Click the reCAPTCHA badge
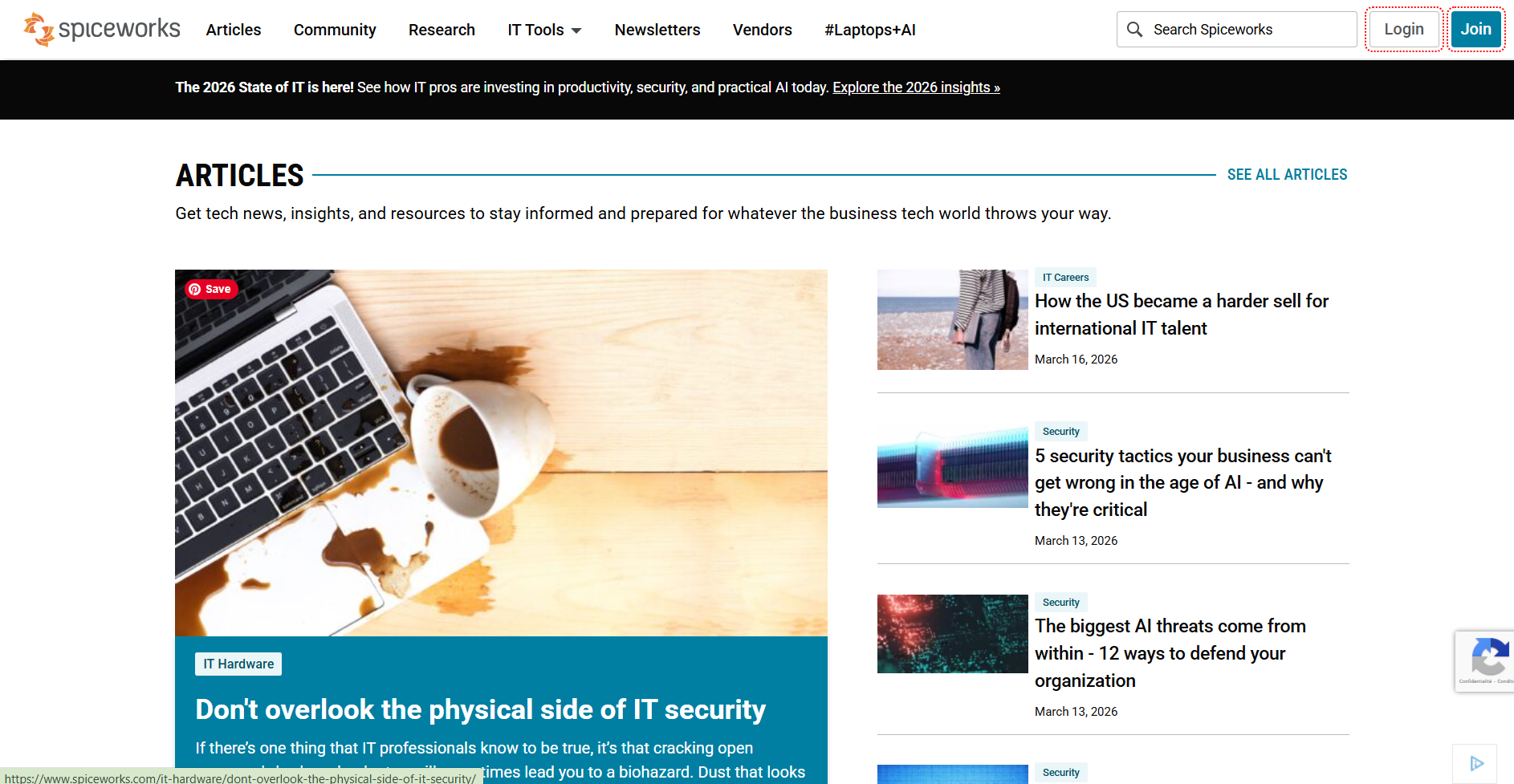The width and height of the screenshot is (1514, 784). (1486, 660)
